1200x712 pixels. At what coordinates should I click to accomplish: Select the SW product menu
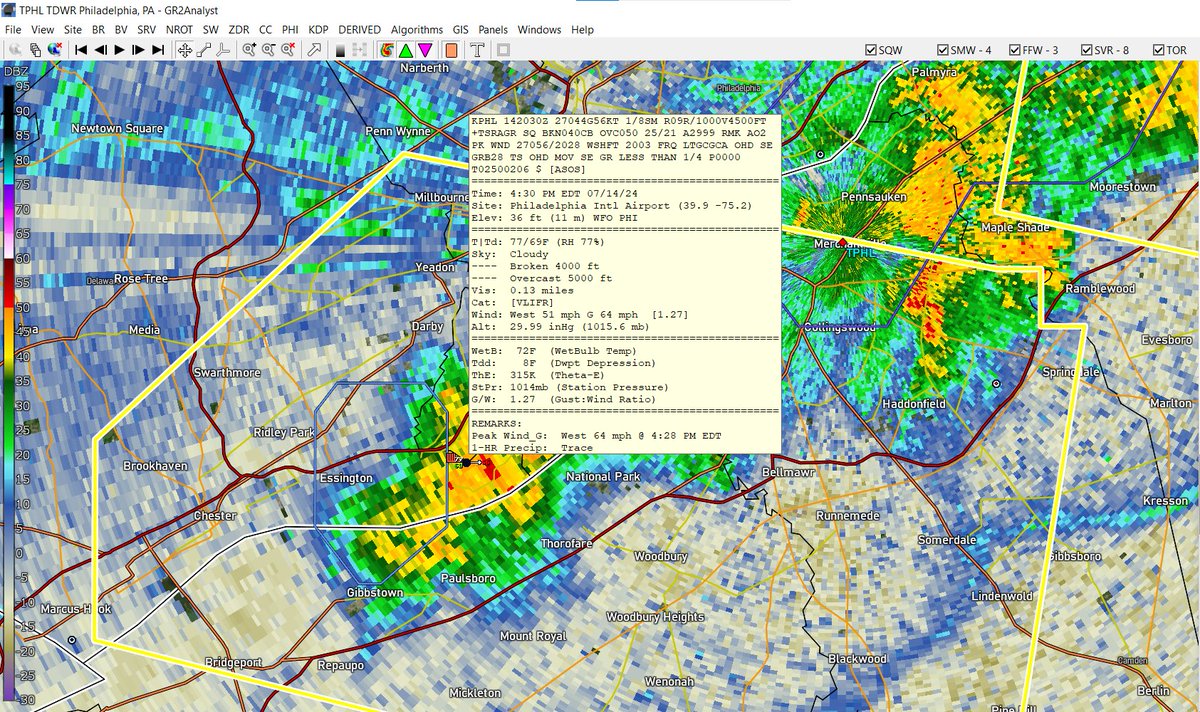211,30
